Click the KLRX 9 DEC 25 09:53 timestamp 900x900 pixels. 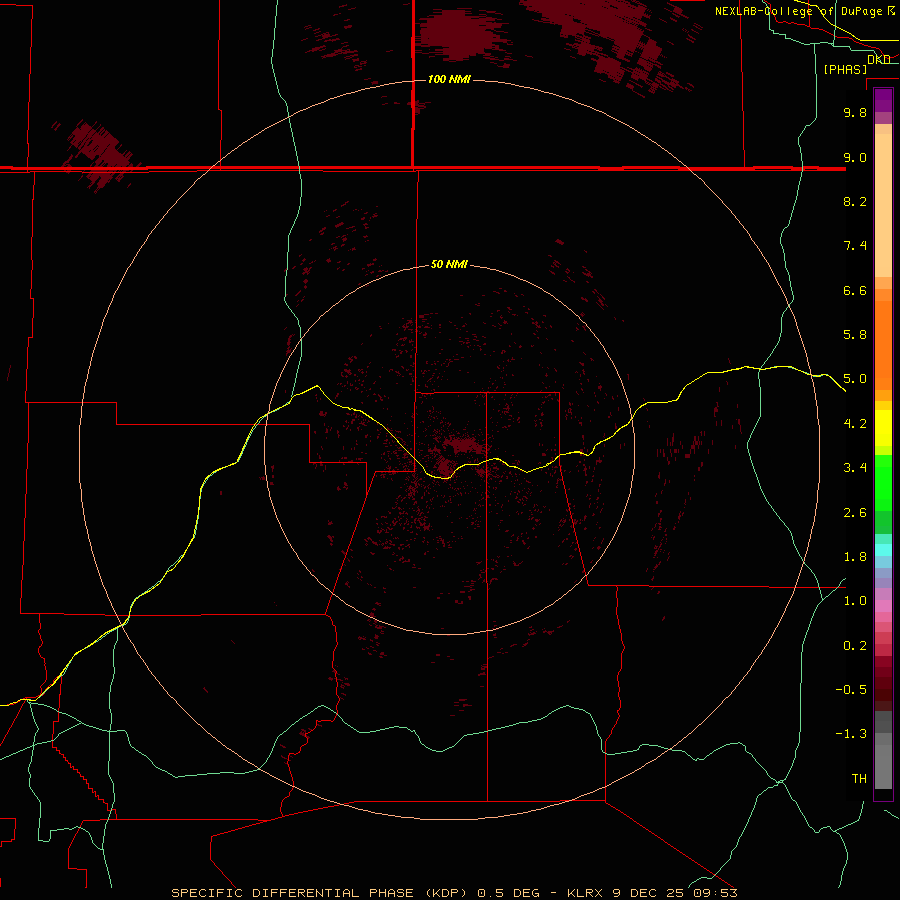(x=652, y=893)
